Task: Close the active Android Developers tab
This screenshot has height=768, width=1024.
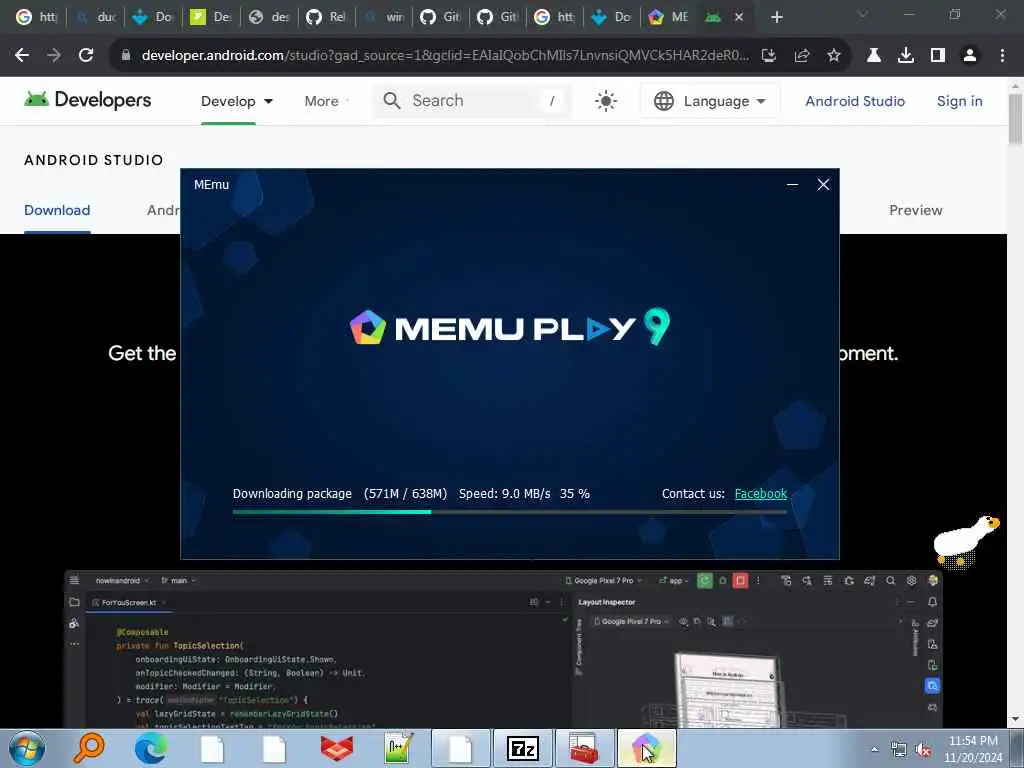Action: (739, 17)
